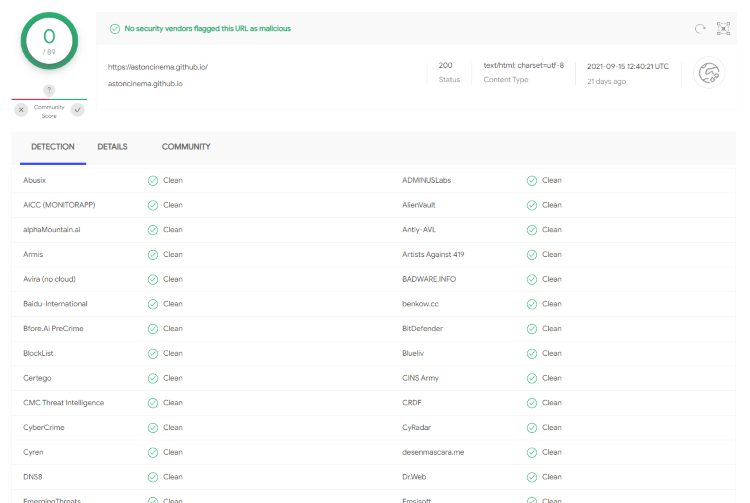Click the Clean check icon for AlienVault

(532, 205)
